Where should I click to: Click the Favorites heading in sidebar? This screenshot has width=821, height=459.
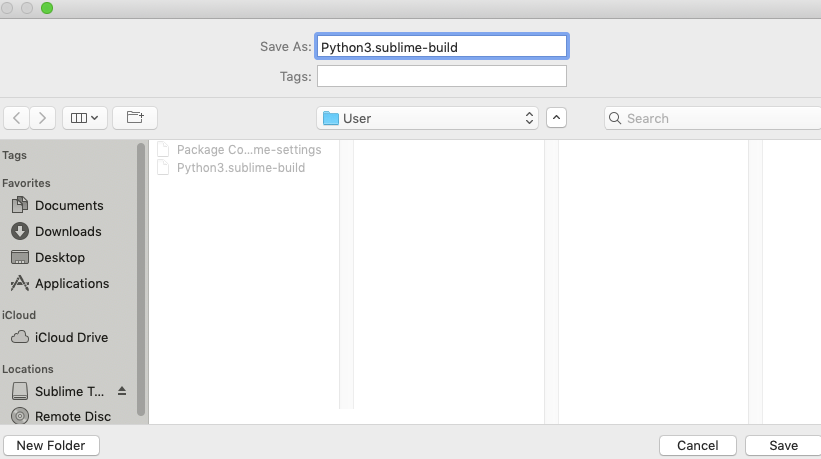[x=26, y=183]
